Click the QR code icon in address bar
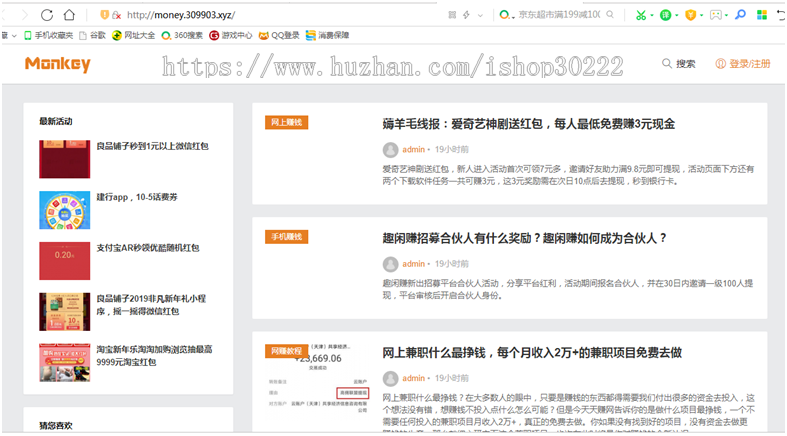The width and height of the screenshot is (787, 436). [452, 15]
